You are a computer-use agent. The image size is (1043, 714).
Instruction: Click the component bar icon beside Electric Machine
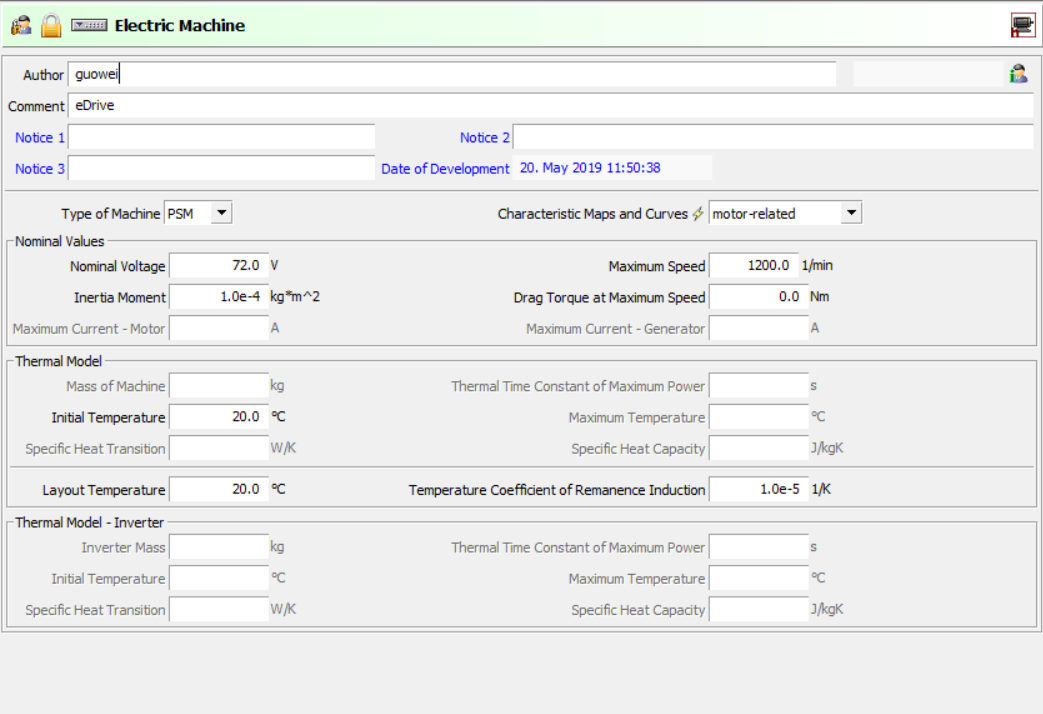click(x=89, y=26)
